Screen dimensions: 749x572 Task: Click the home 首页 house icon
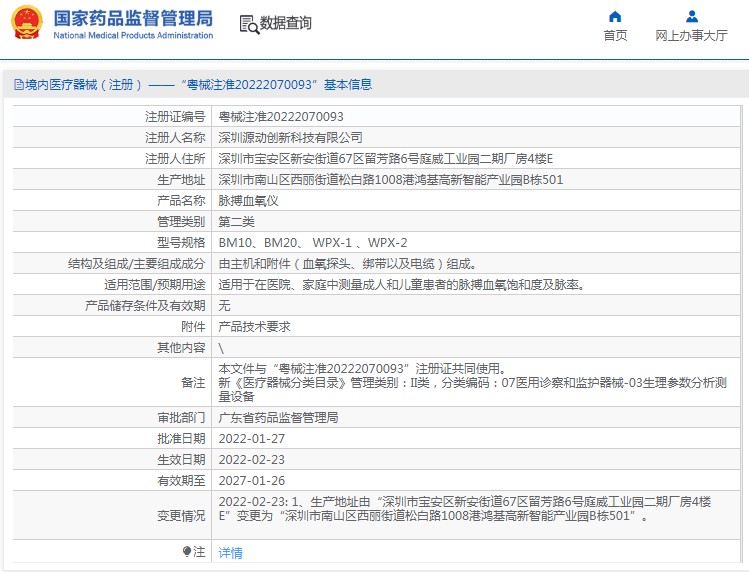tap(615, 17)
